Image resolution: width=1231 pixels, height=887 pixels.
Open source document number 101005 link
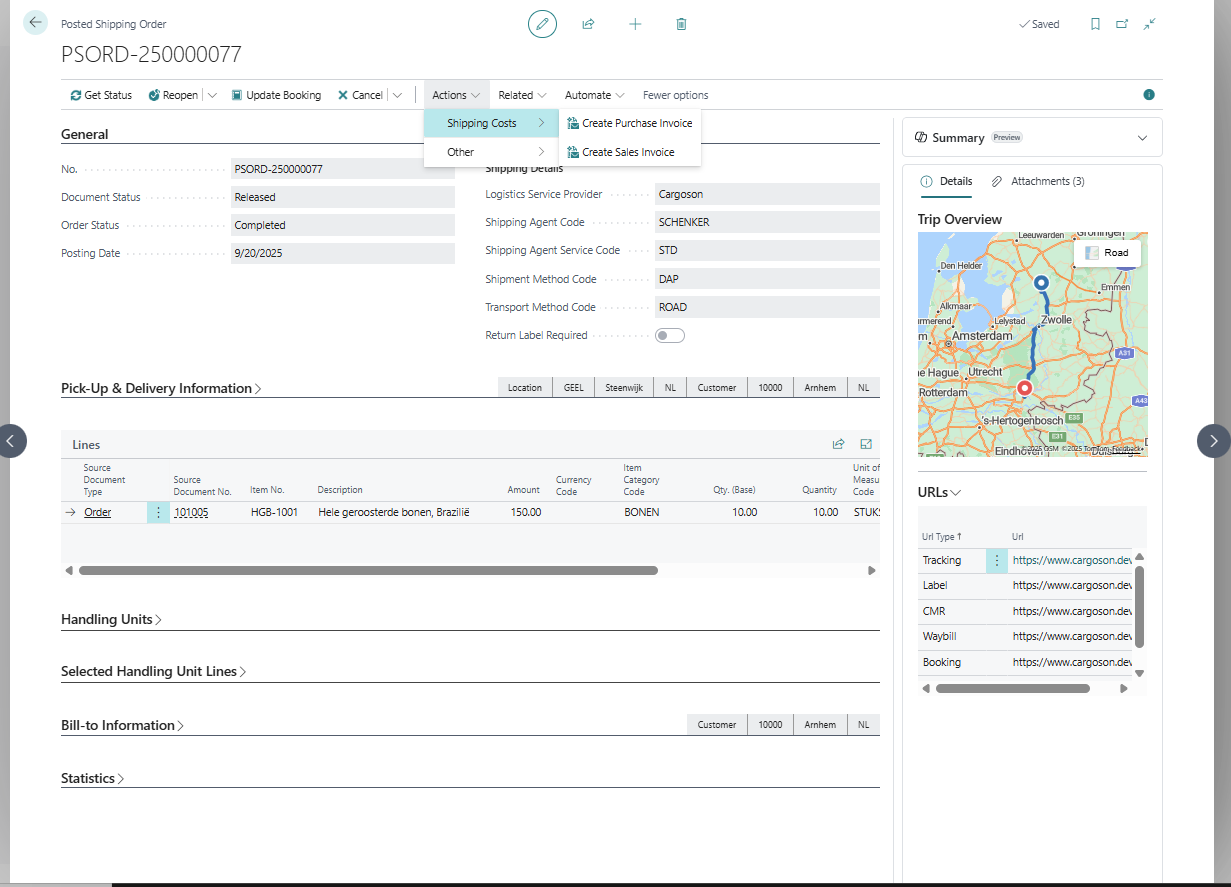pyautogui.click(x=191, y=512)
